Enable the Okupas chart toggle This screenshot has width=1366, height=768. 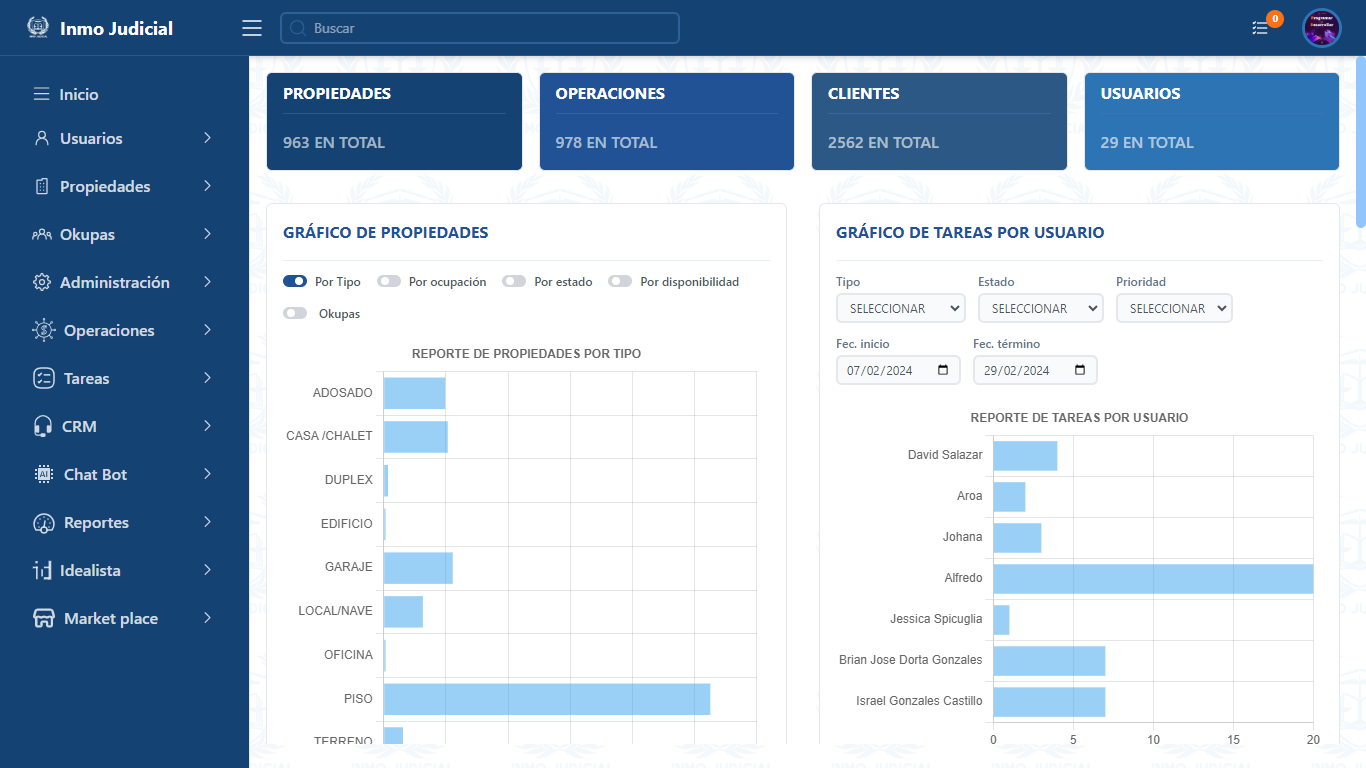pyautogui.click(x=295, y=314)
